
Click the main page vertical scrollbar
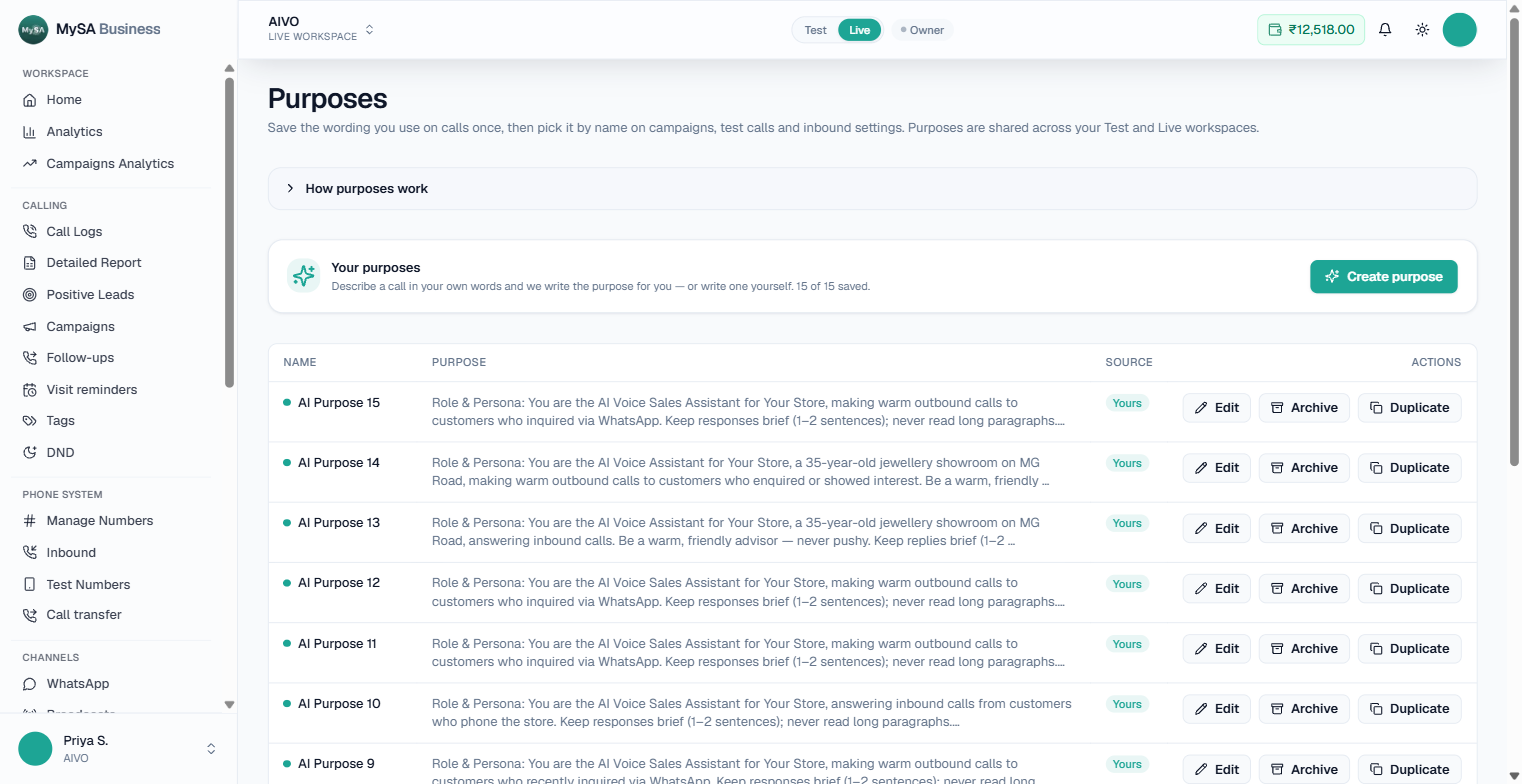pyautogui.click(x=1515, y=240)
